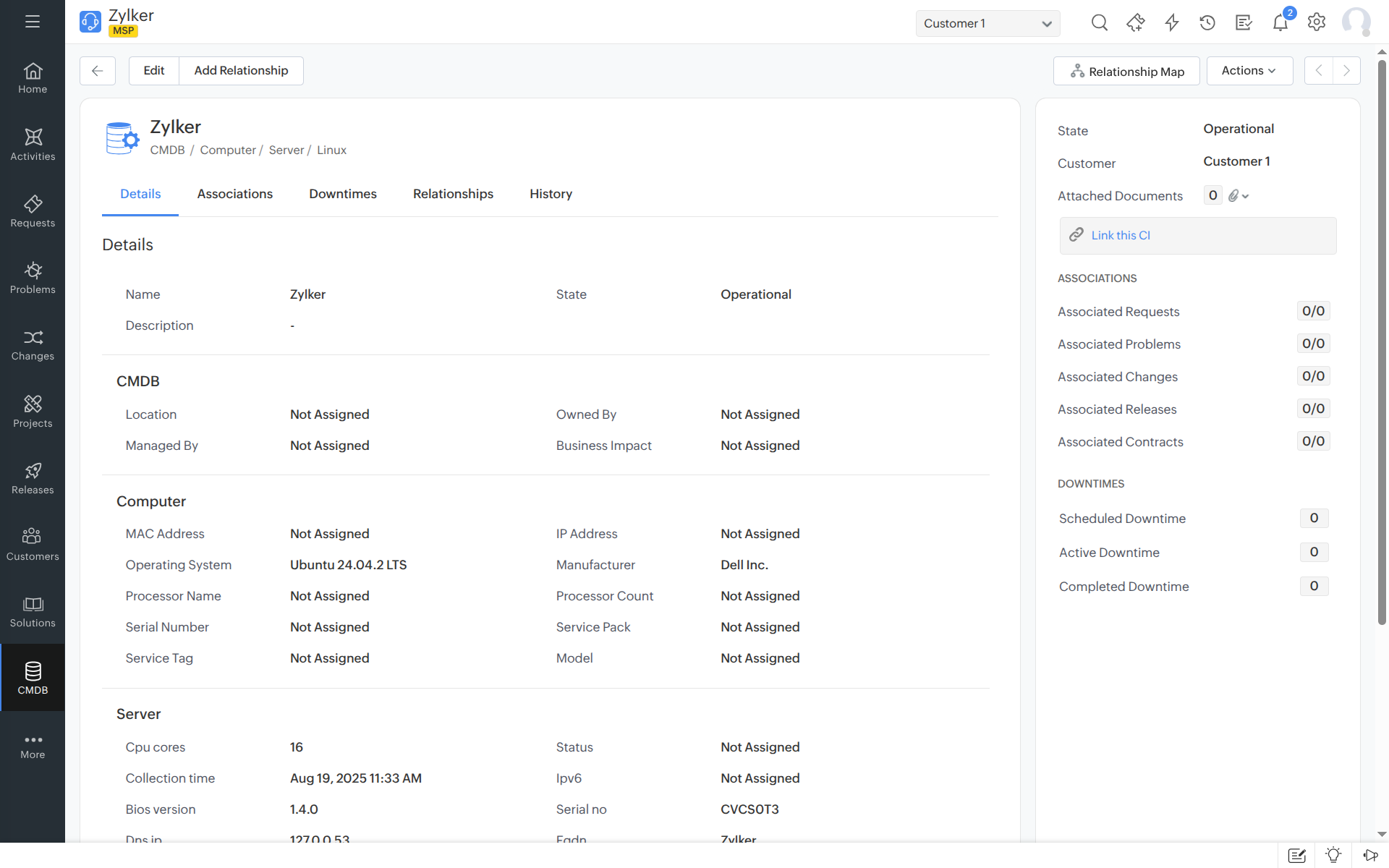Open the Releases module

click(x=33, y=477)
